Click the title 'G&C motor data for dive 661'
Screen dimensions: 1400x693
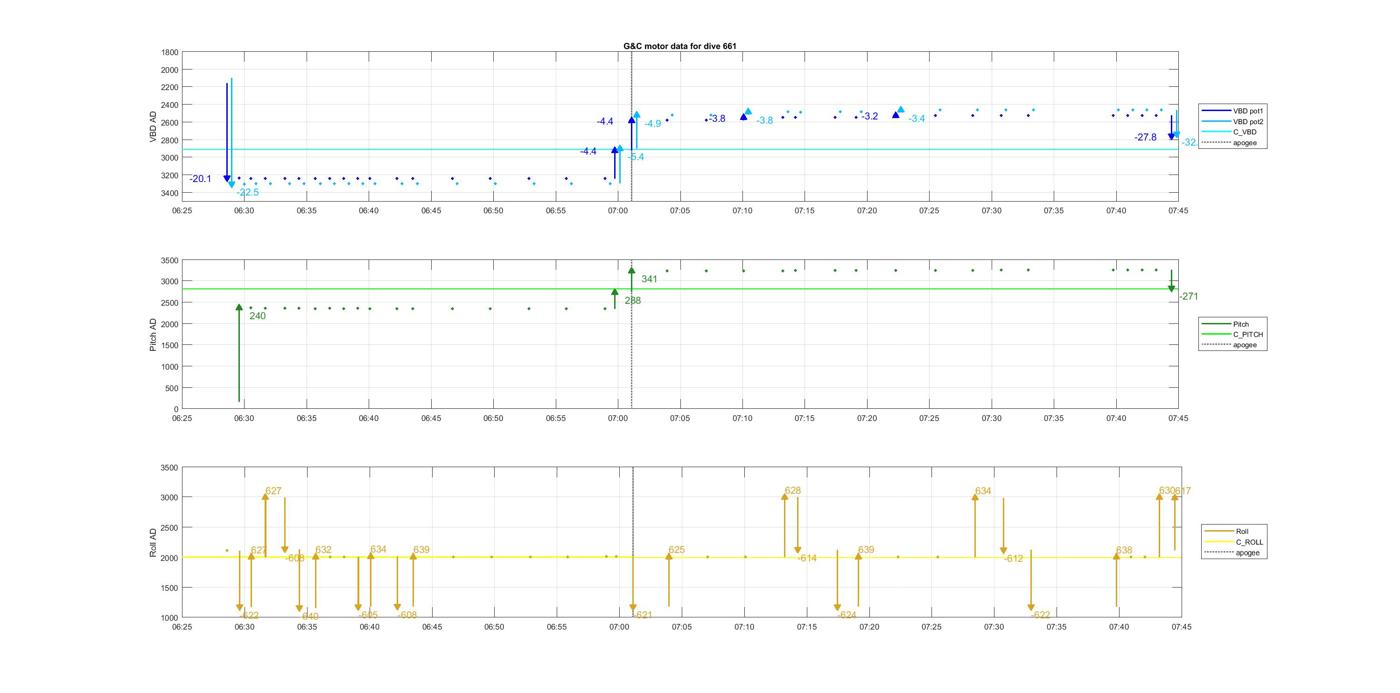(680, 46)
